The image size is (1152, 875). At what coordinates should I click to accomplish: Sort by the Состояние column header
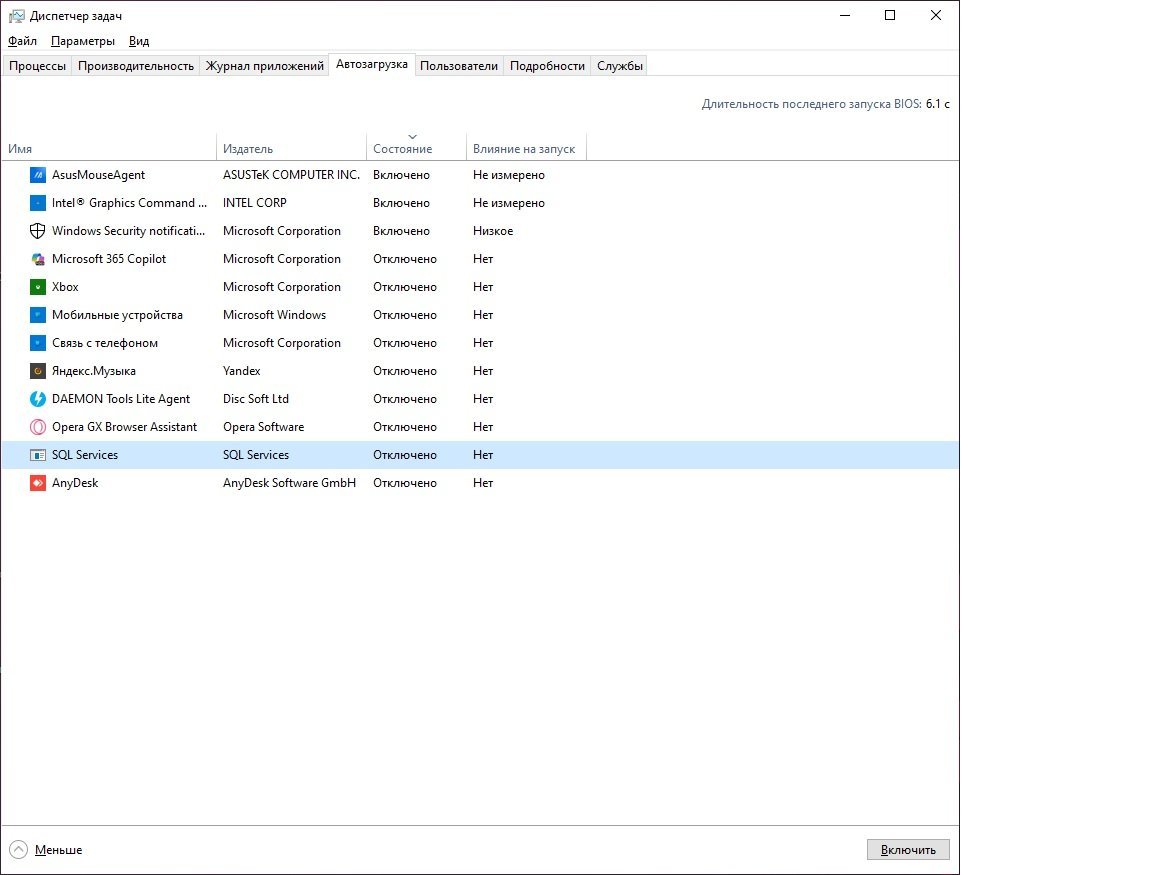(403, 149)
